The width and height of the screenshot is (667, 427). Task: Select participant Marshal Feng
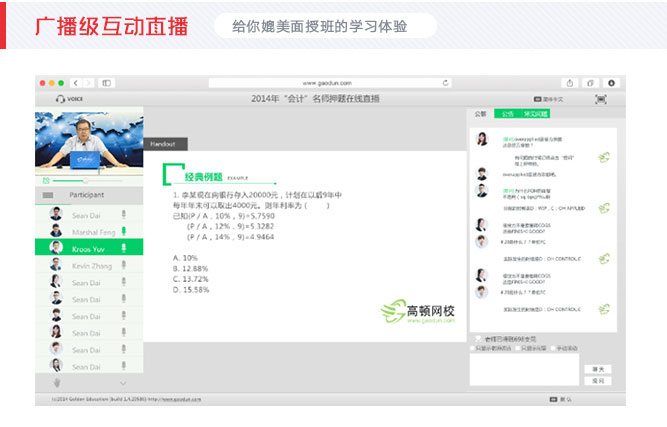pyautogui.click(x=89, y=231)
